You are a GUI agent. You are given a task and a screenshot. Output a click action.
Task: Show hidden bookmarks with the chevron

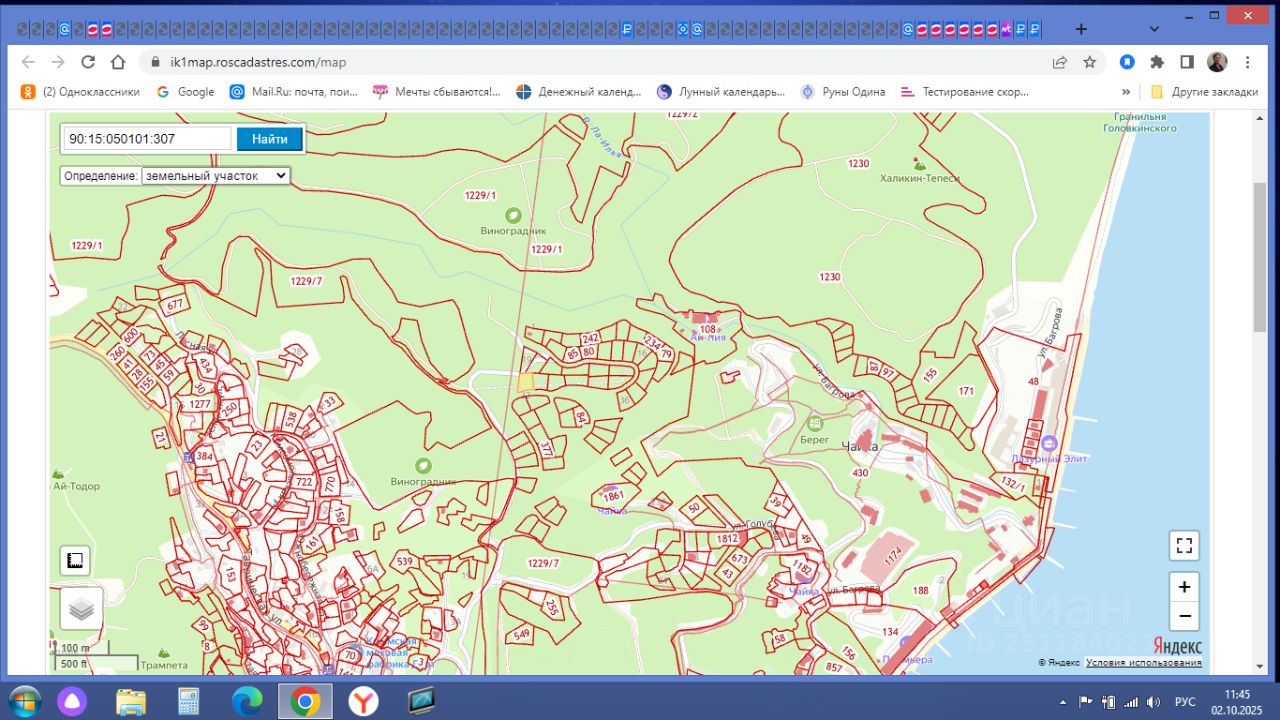[1126, 92]
